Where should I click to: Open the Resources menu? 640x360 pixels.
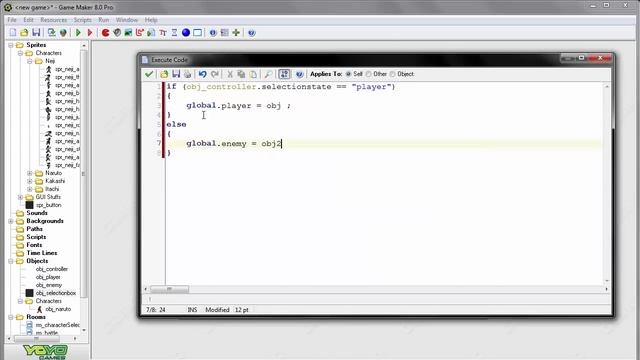(x=53, y=20)
